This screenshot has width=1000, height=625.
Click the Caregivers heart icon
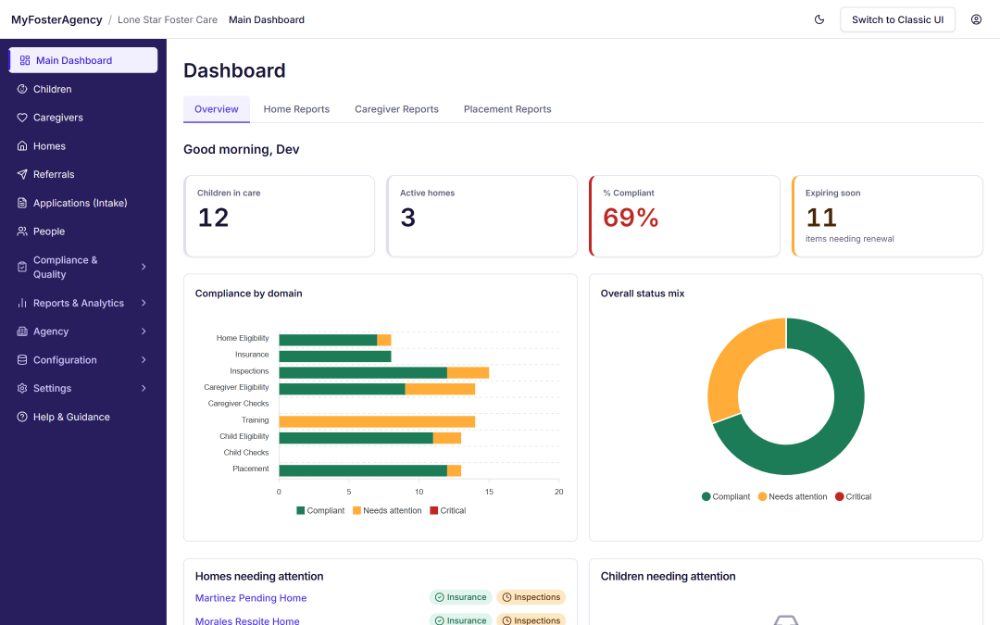pos(22,117)
